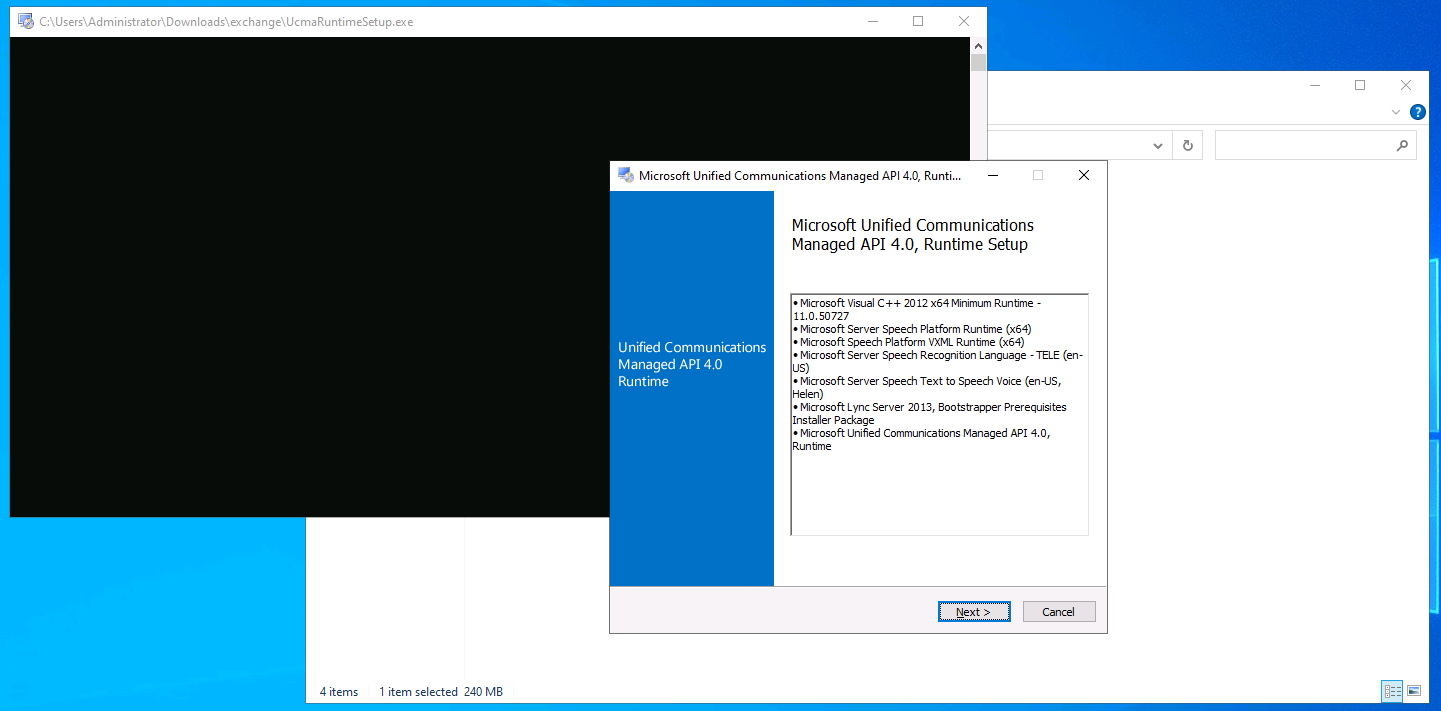Minimize the UcmaRuntimeSetup.exe console window

872,21
